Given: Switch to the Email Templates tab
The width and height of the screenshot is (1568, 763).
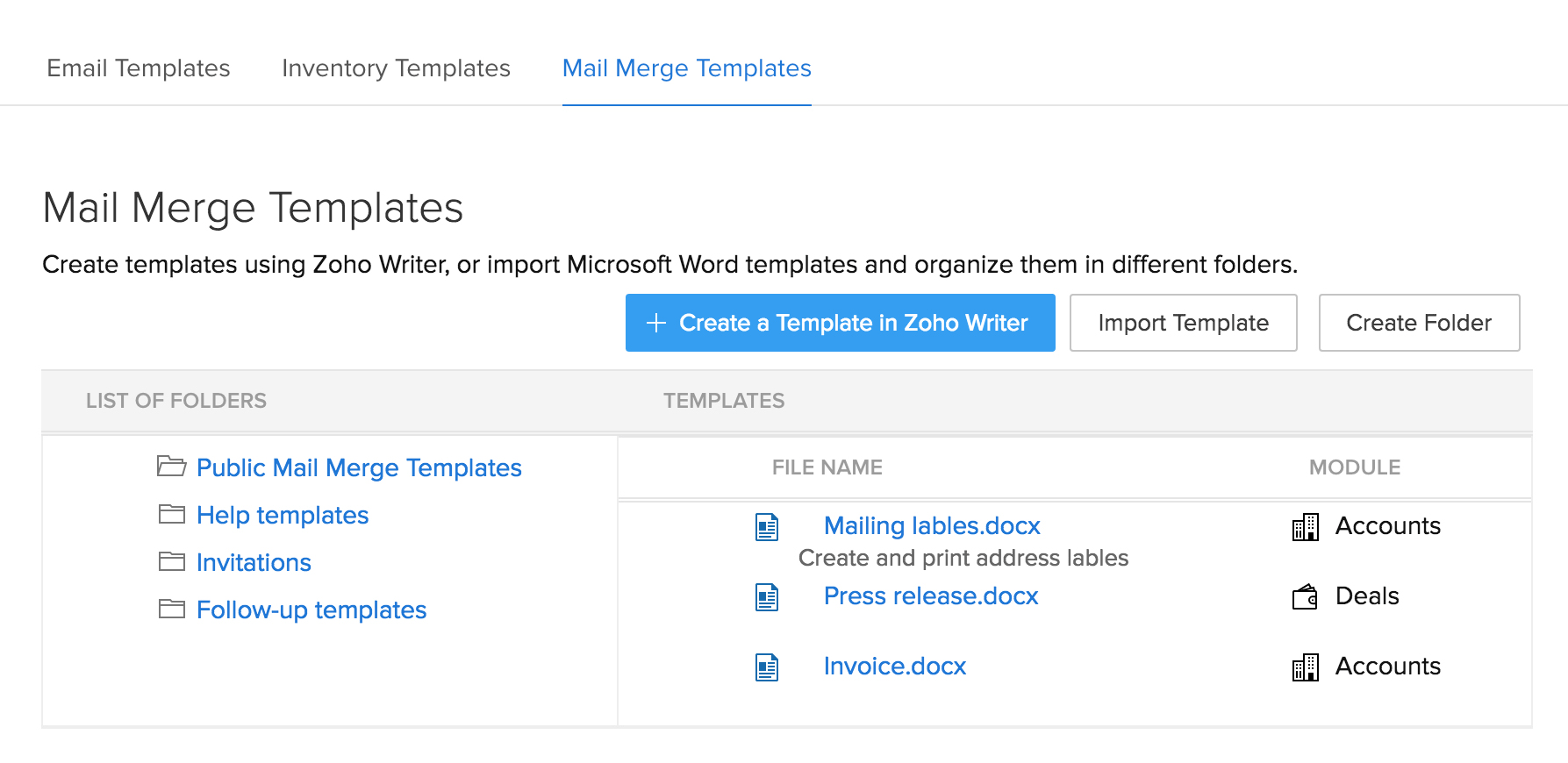Looking at the screenshot, I should coord(139,68).
